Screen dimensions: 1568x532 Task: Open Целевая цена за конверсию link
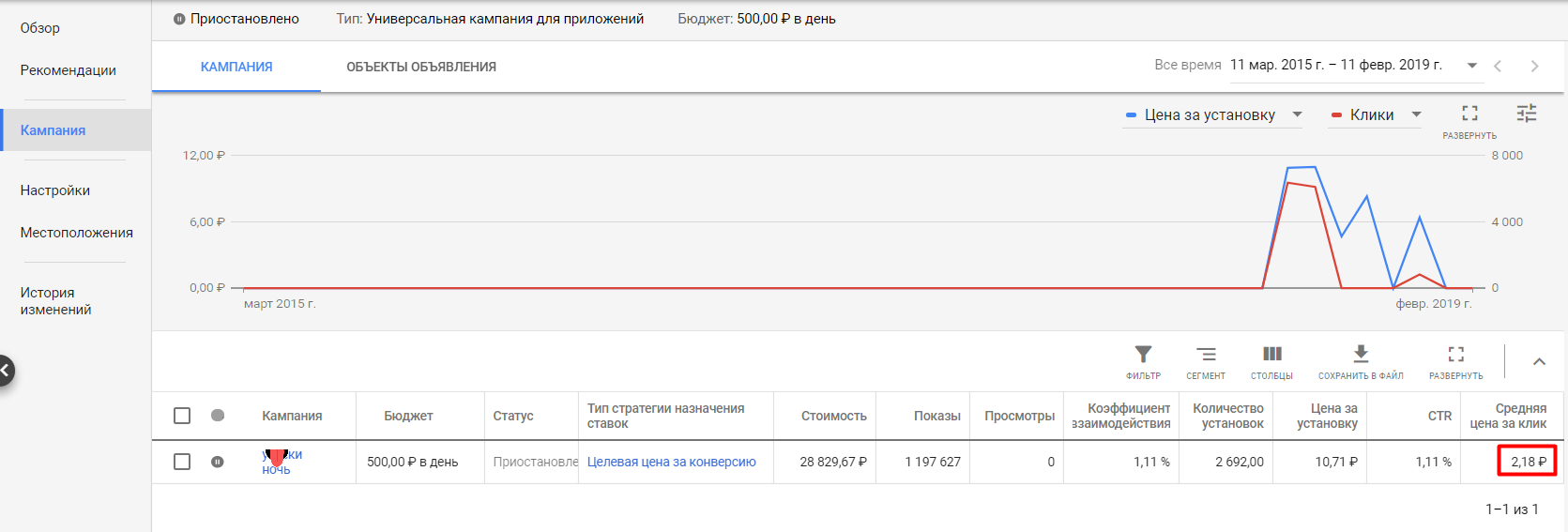(672, 462)
